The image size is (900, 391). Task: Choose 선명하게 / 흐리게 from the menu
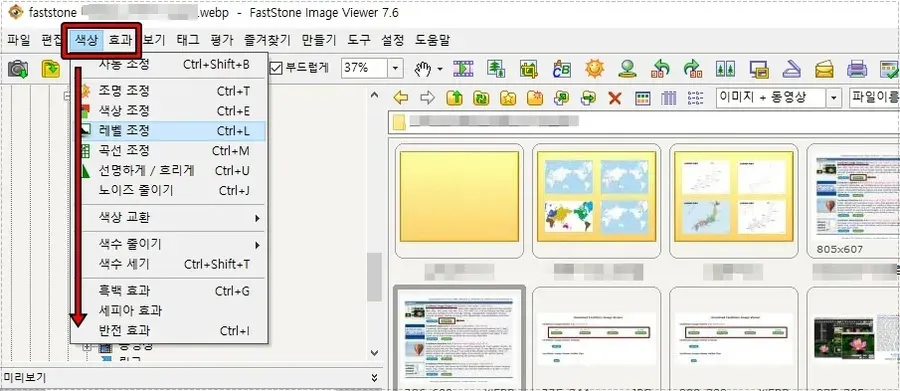coord(169,171)
